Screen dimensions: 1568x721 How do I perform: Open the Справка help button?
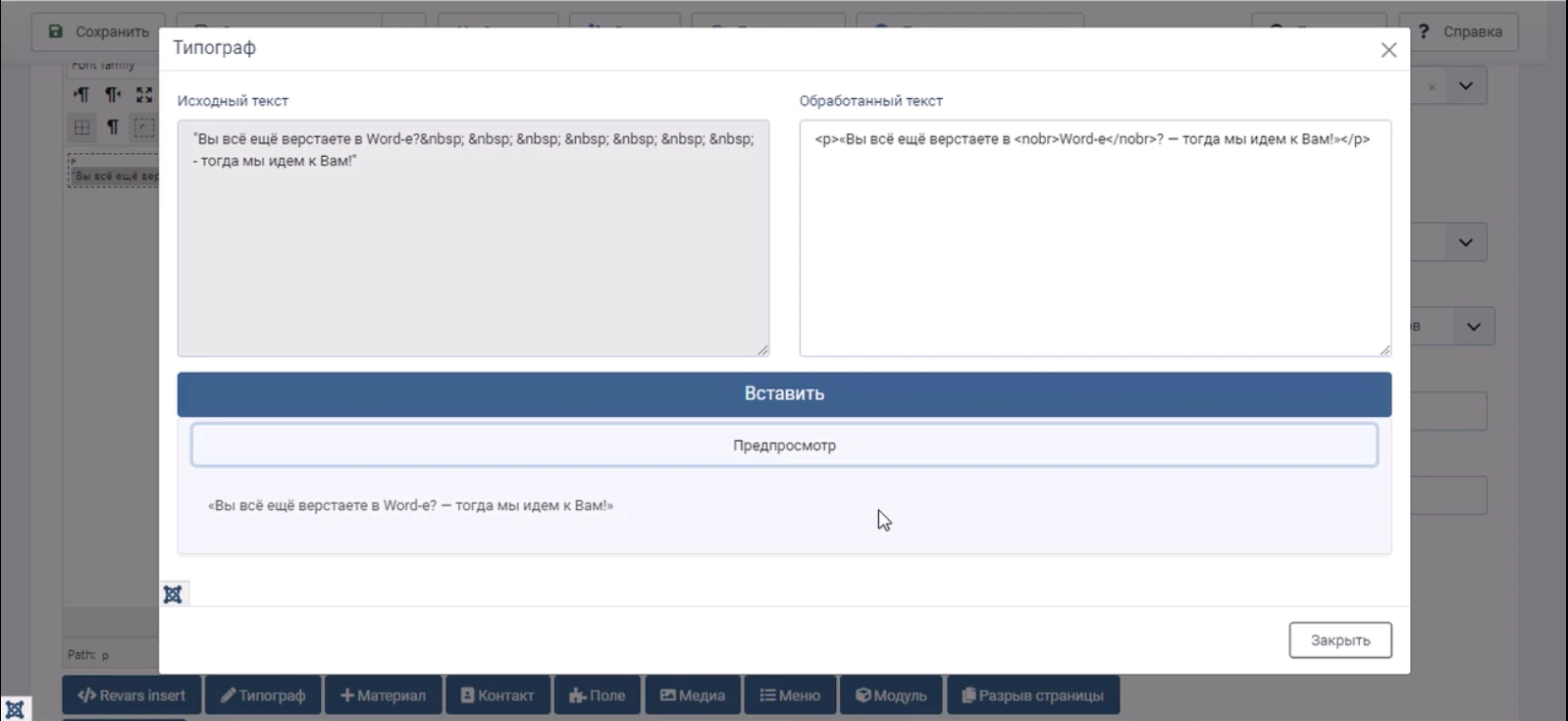1459,31
